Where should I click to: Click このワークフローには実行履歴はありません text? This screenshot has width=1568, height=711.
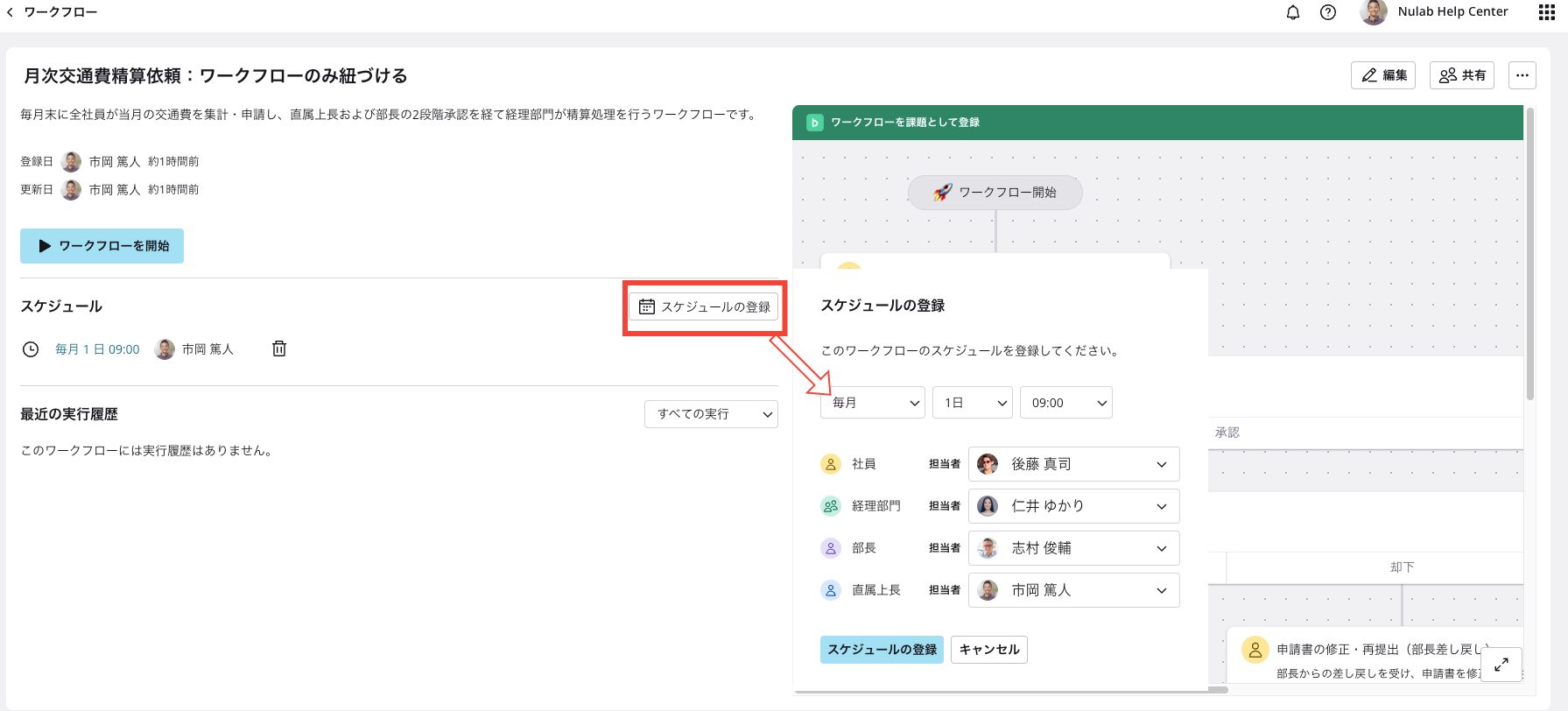pos(149,451)
